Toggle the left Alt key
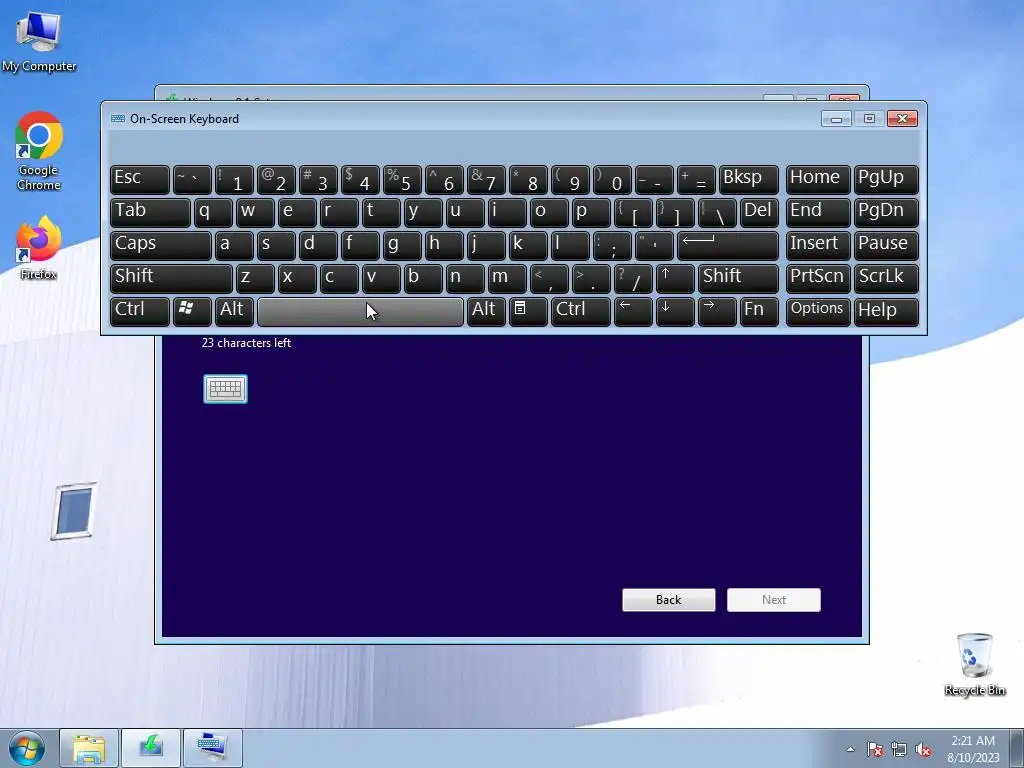This screenshot has height=768, width=1024. pos(234,311)
